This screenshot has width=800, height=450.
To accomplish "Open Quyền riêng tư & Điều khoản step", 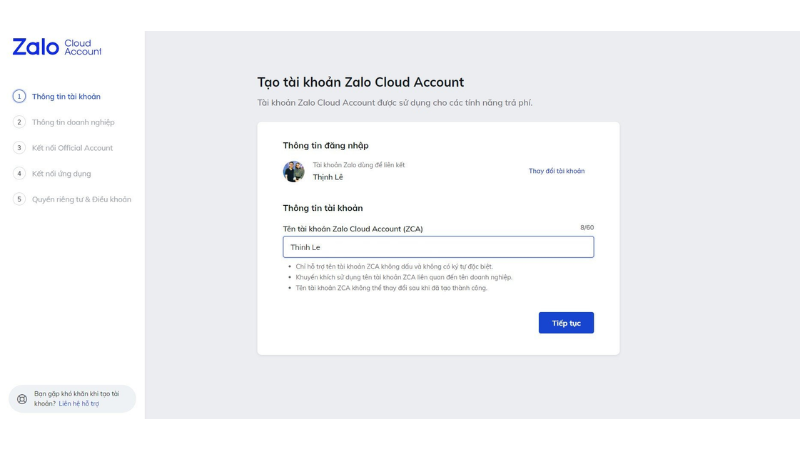I will click(81, 199).
